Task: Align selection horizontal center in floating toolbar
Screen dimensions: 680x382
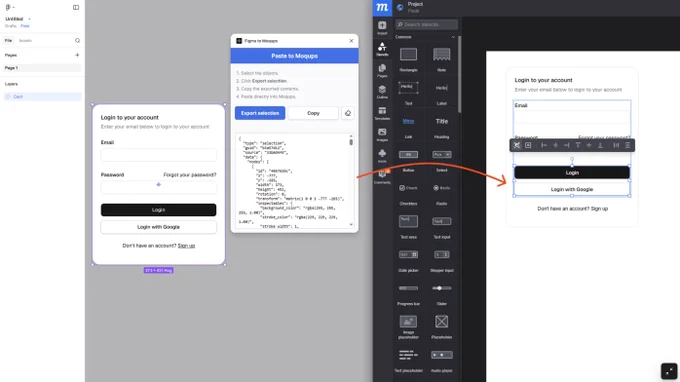Action: 555,145
